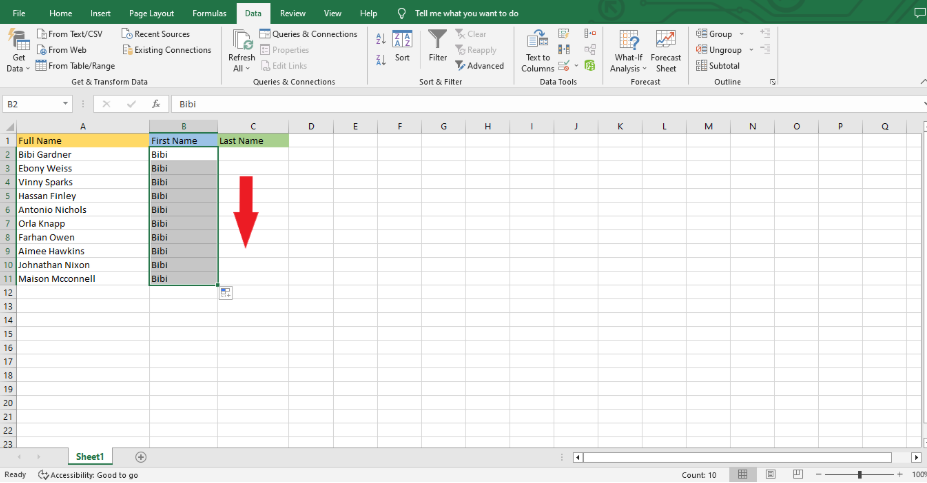The image size is (927, 483).
Task: Open the Outline dialog launcher
Action: coord(773,82)
